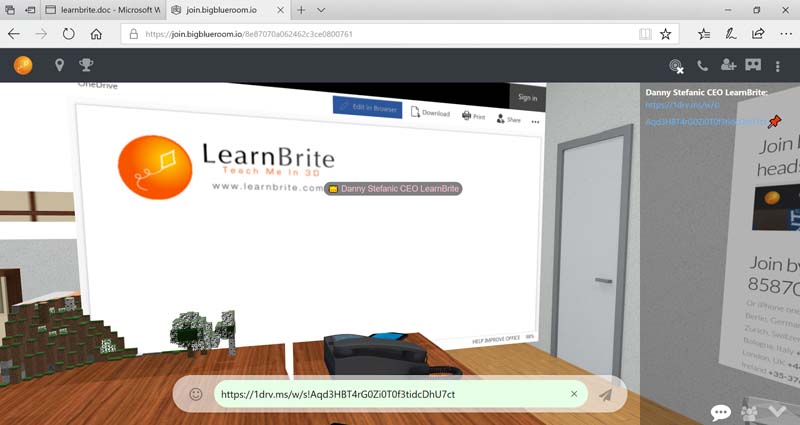Open chat speech bubble icon

[x=720, y=412]
